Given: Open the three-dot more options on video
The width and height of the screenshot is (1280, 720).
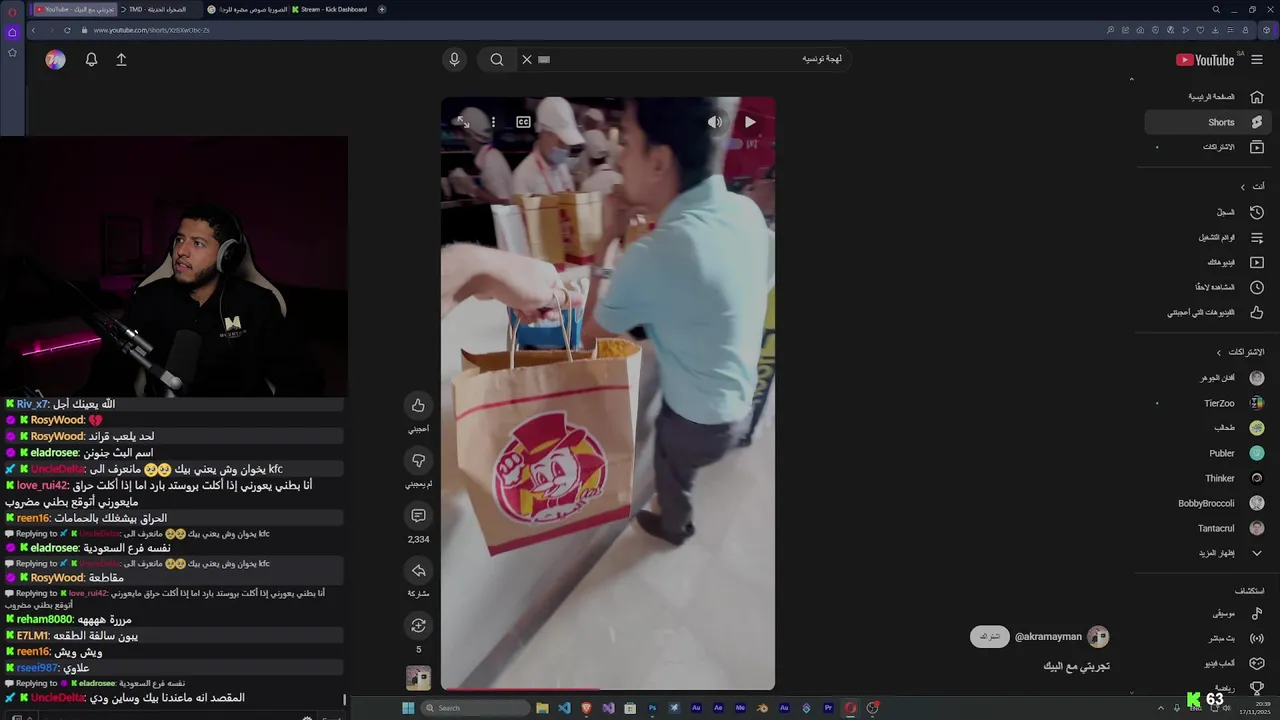Looking at the screenshot, I should [493, 122].
